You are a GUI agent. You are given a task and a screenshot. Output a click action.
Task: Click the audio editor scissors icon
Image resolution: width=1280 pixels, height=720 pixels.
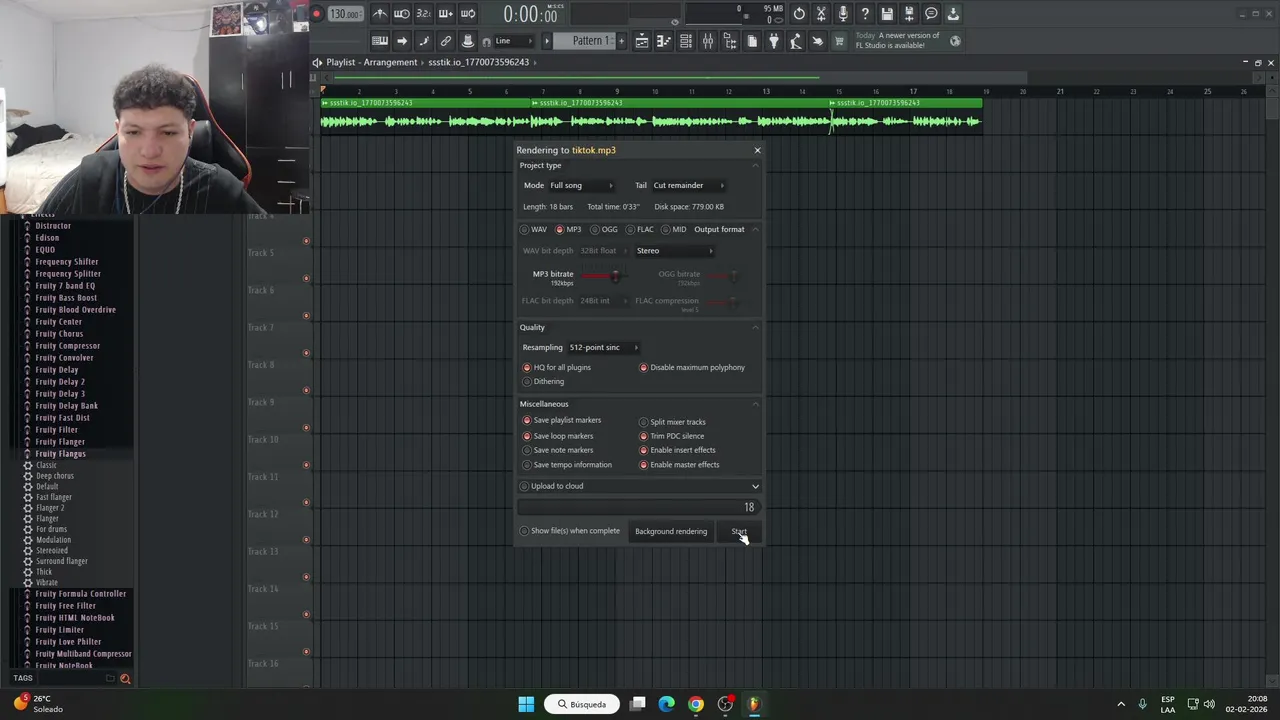click(820, 14)
